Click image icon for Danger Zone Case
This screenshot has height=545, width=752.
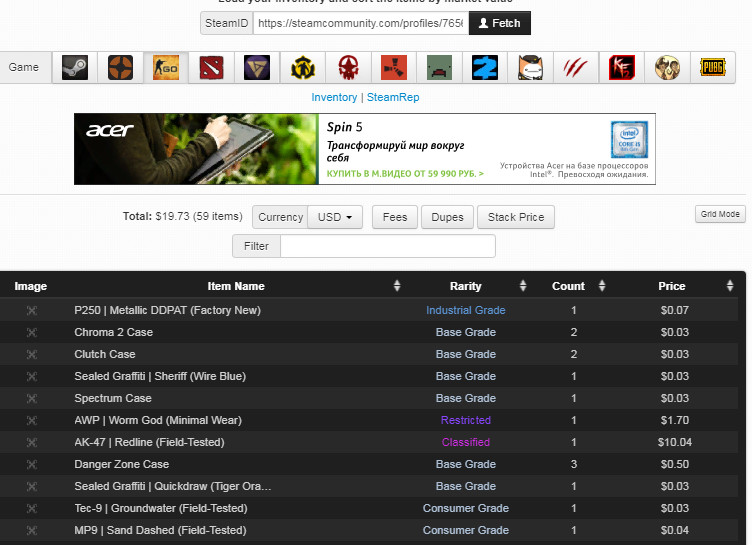tap(32, 464)
